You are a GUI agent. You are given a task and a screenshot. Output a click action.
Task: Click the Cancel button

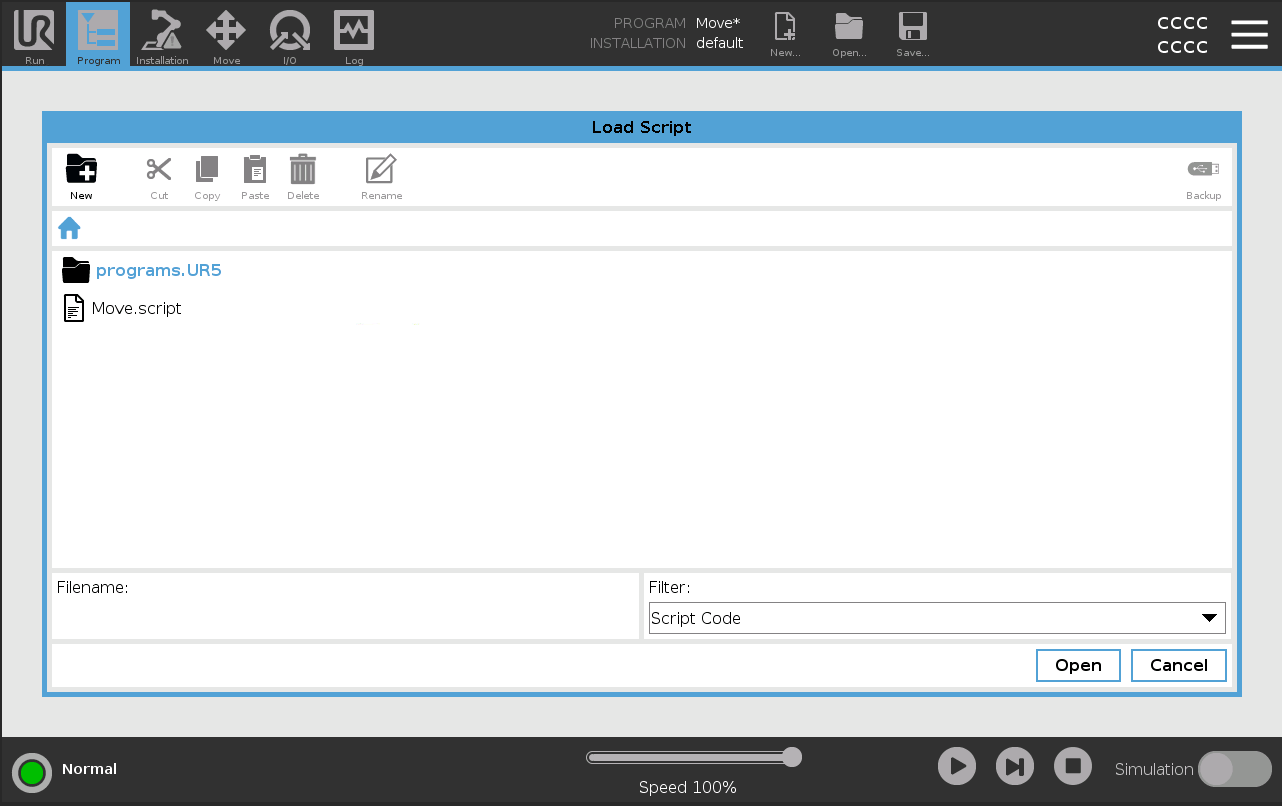click(1179, 665)
